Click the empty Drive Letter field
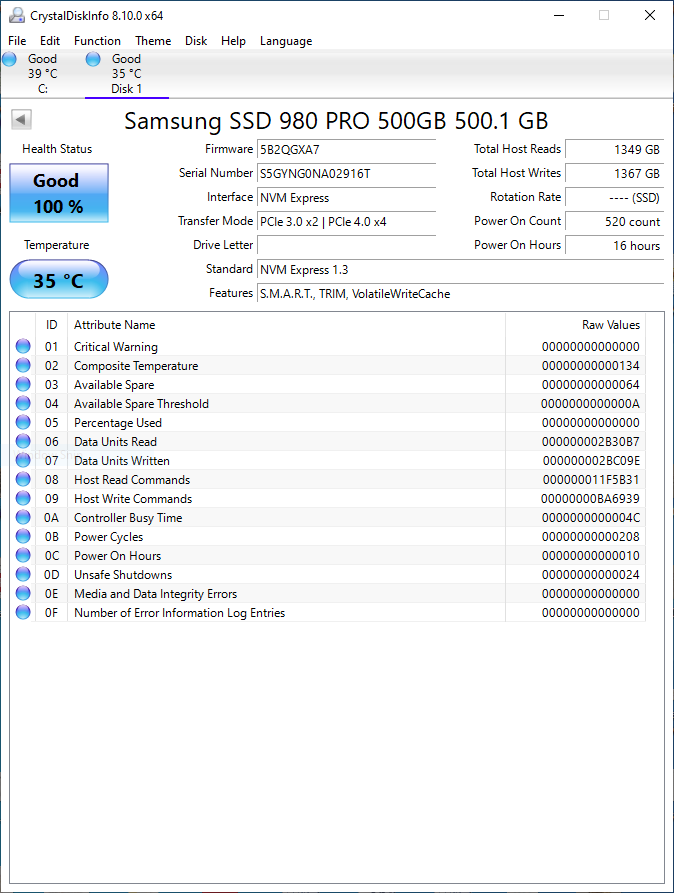Image resolution: width=674 pixels, height=893 pixels. click(346, 245)
